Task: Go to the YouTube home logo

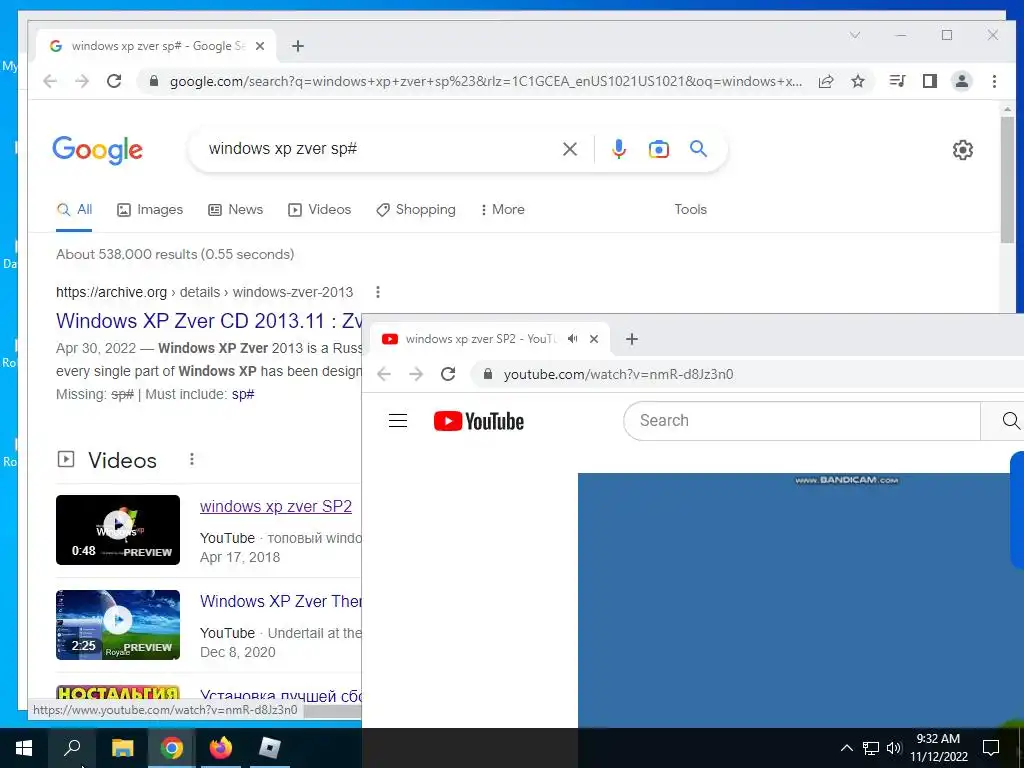Action: [479, 421]
